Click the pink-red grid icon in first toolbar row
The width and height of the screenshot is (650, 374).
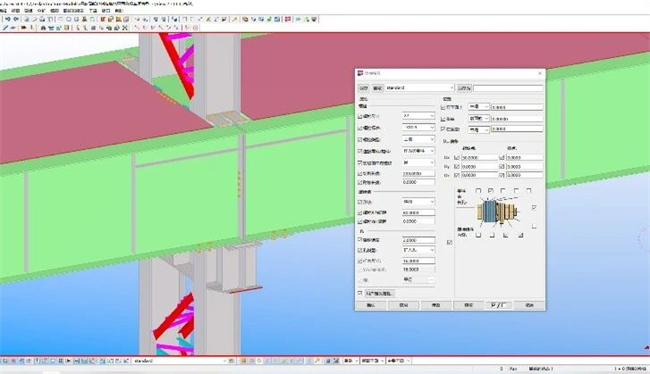coord(287,19)
